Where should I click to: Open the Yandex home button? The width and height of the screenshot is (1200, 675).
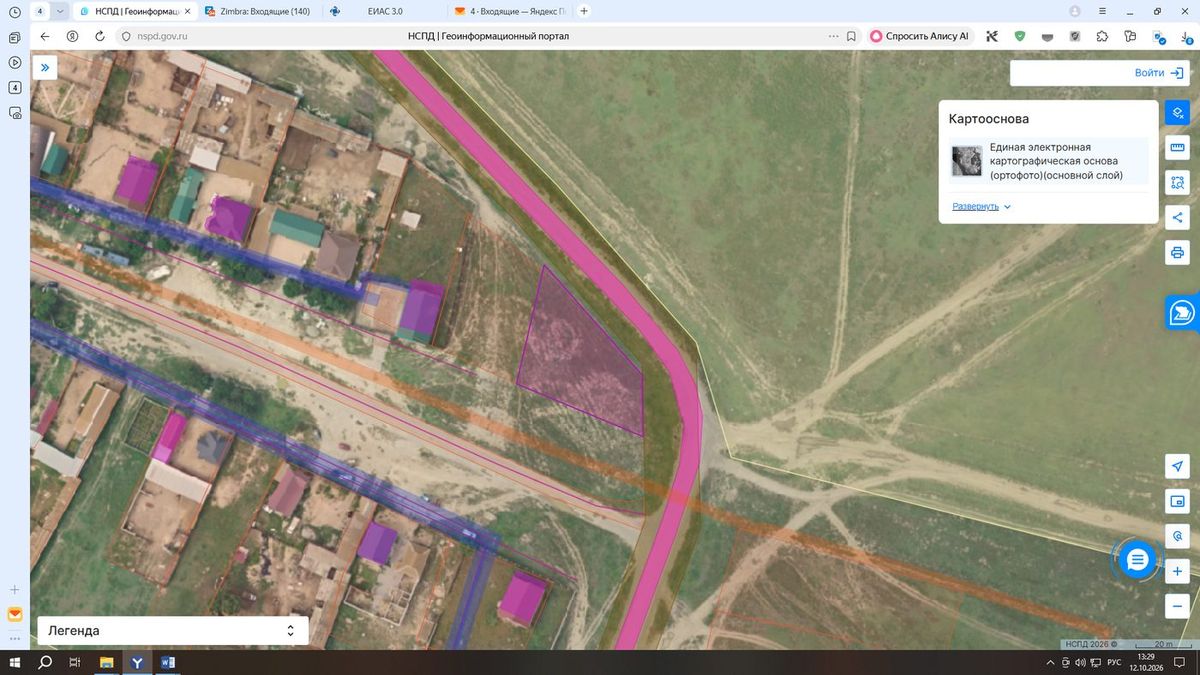73,36
